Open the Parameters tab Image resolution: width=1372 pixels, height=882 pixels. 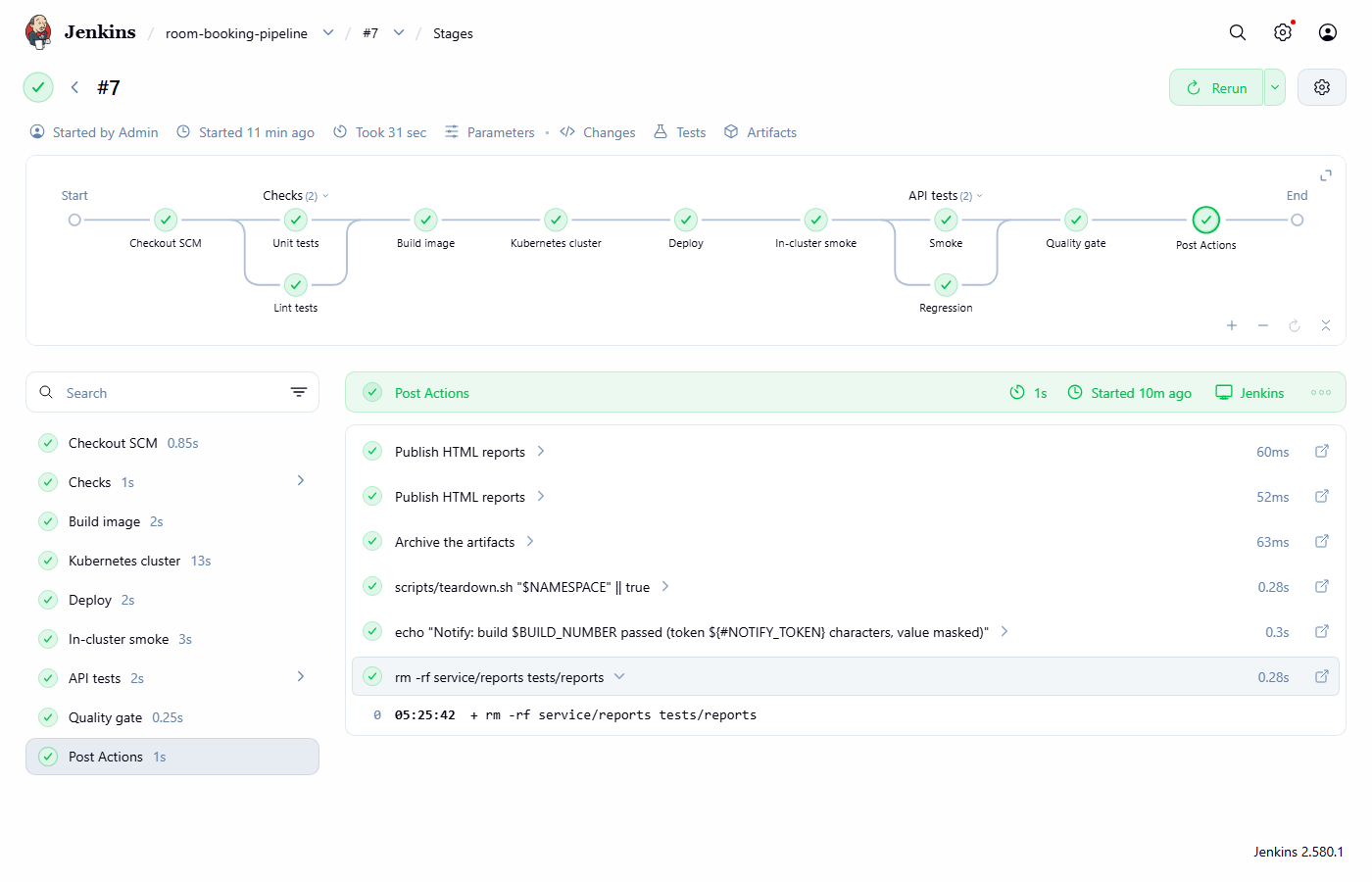490,132
